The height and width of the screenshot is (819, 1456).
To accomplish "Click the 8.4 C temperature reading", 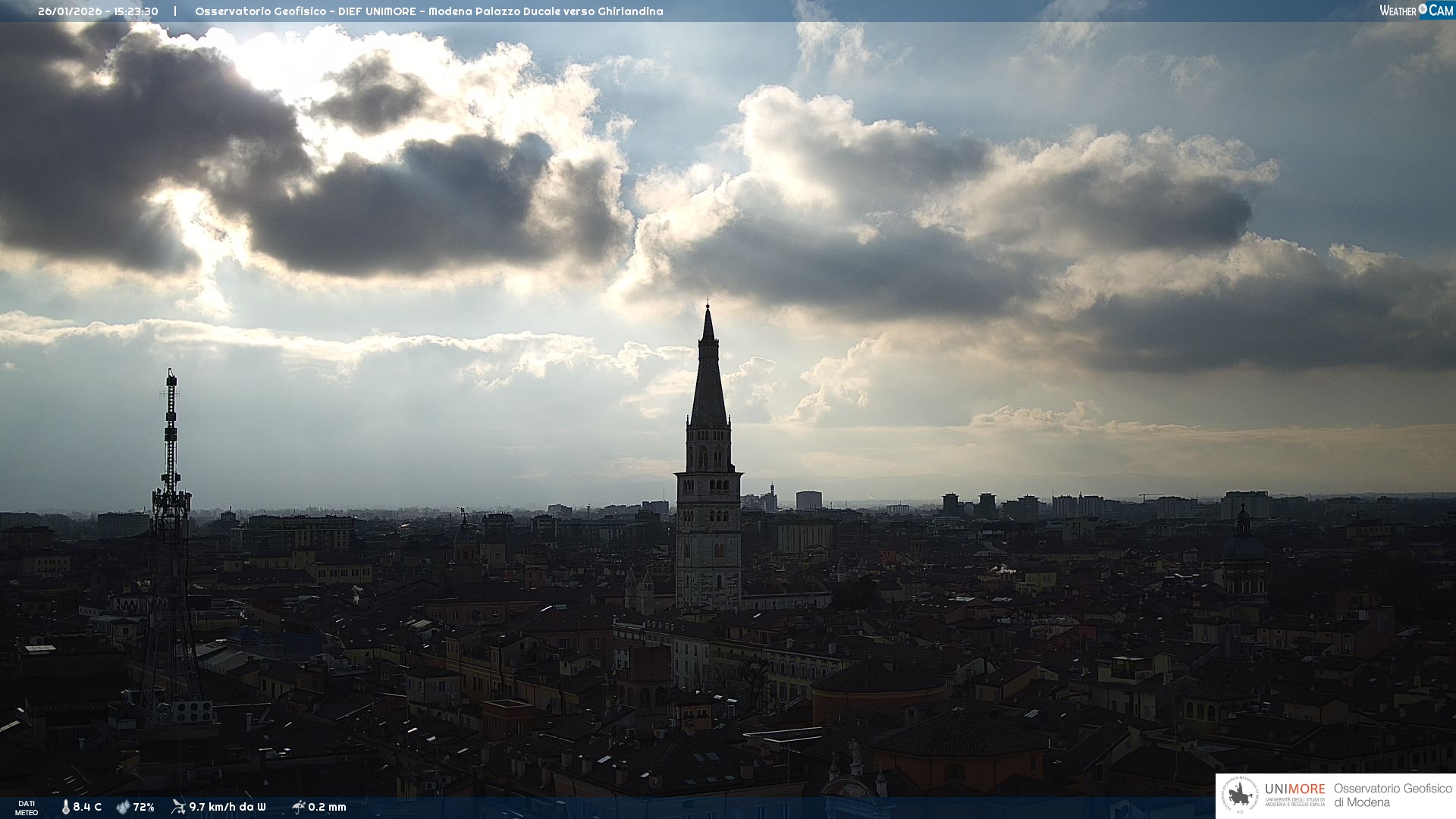I will click(x=87, y=808).
